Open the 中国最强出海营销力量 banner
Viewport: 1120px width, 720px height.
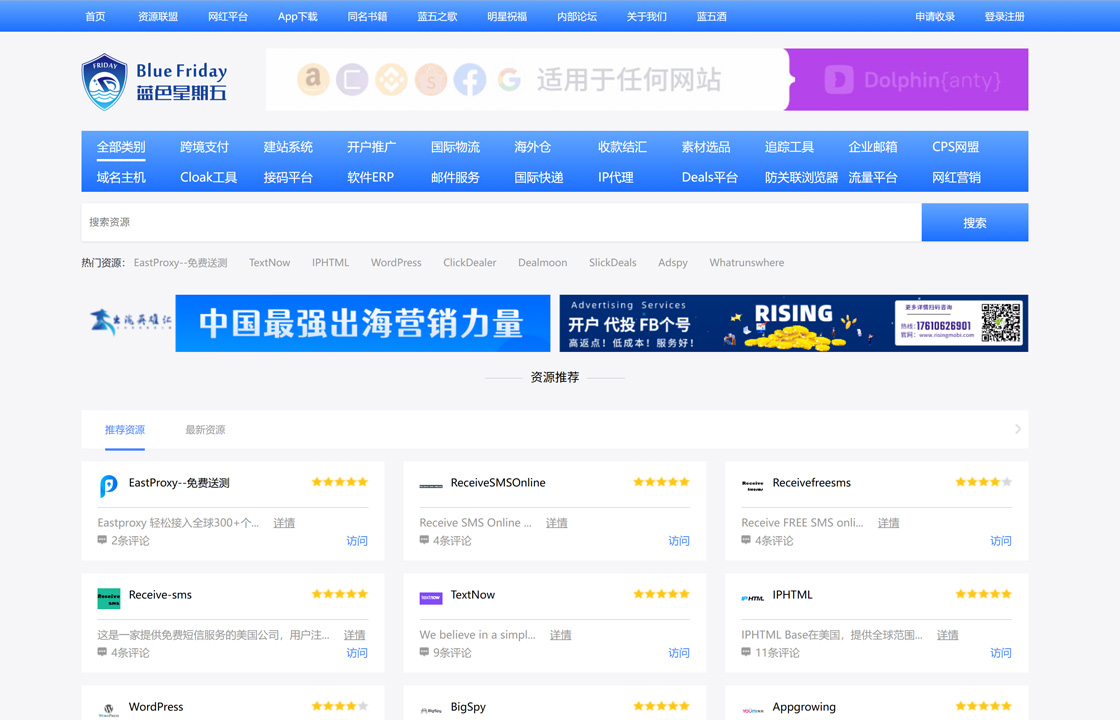point(316,323)
